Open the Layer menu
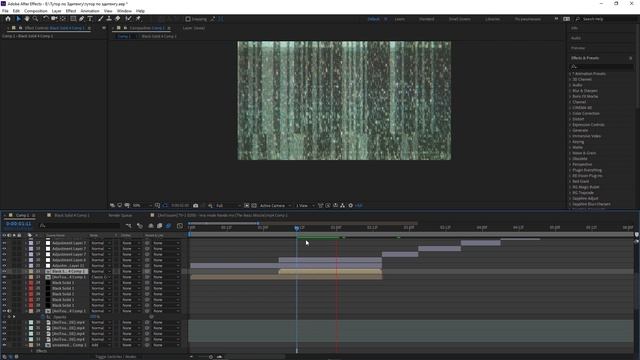640x360 pixels. click(x=56, y=11)
